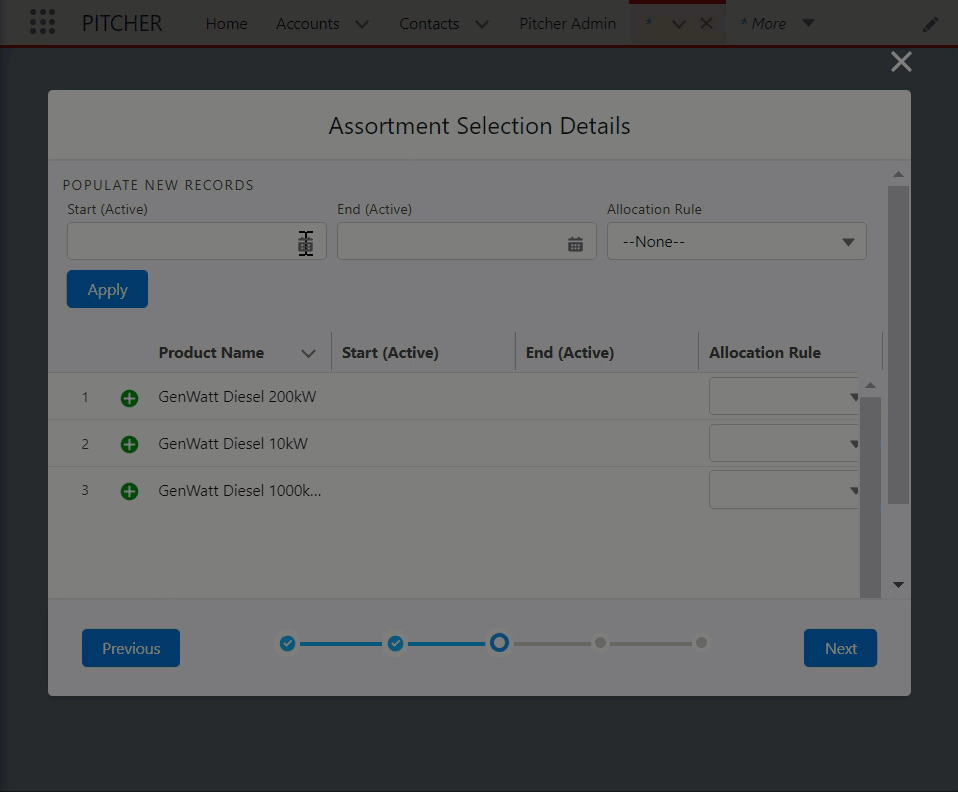The height and width of the screenshot is (792, 958).
Task: Open the End (Active) calendar picker icon
Action: click(575, 243)
